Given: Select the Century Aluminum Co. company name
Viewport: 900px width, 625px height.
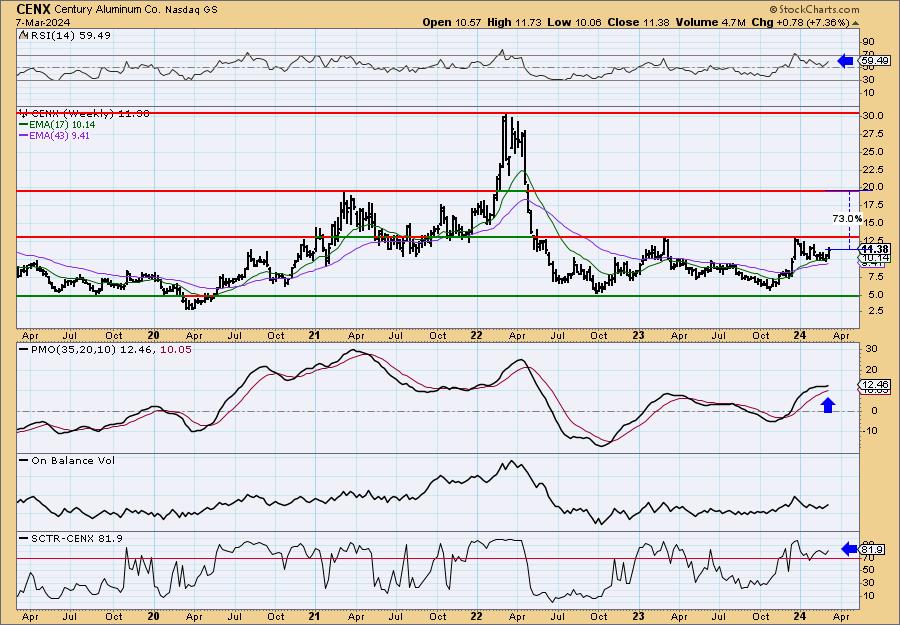Looking at the screenshot, I should click(x=108, y=10).
